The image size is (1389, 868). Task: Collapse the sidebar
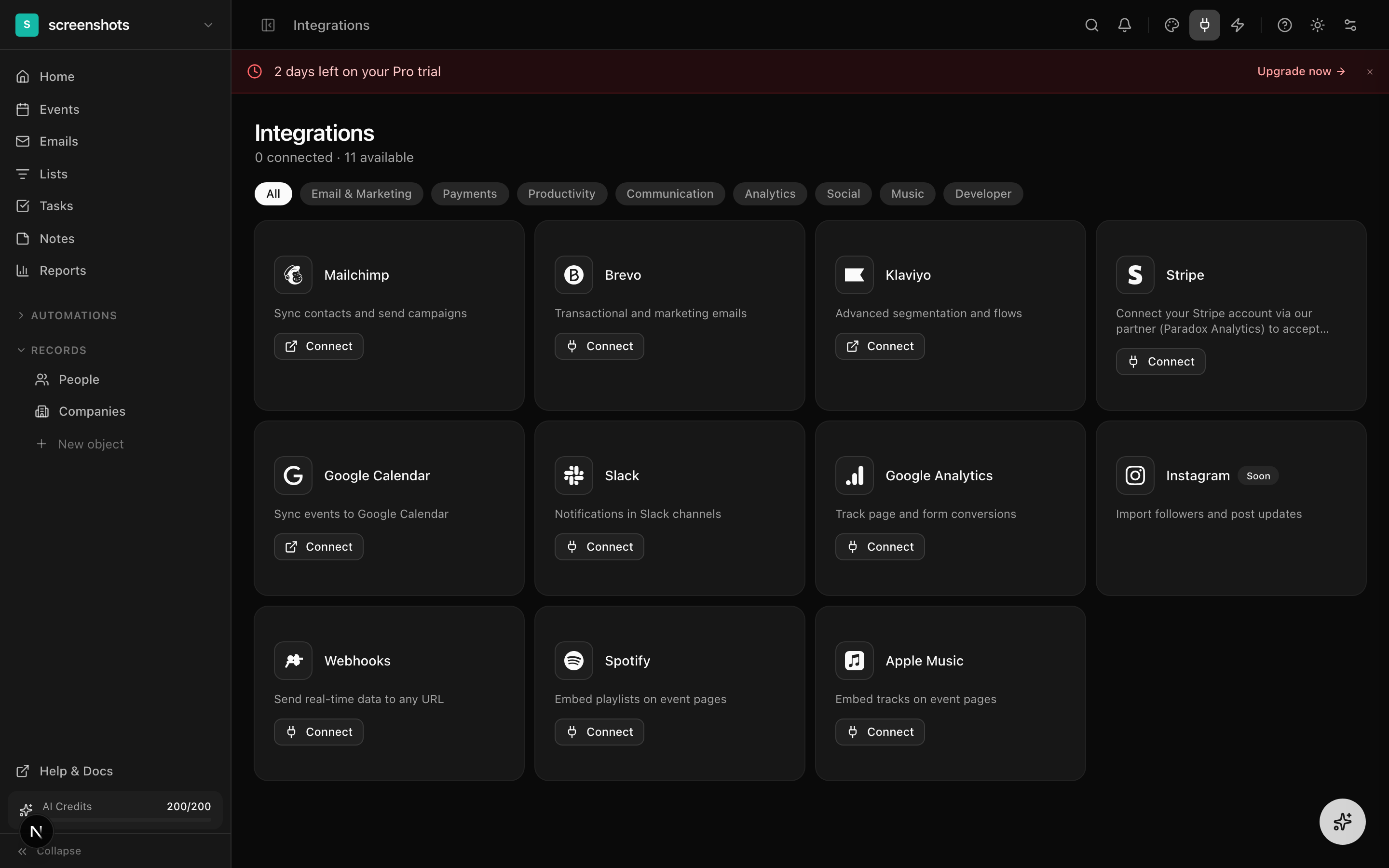pyautogui.click(x=50, y=851)
